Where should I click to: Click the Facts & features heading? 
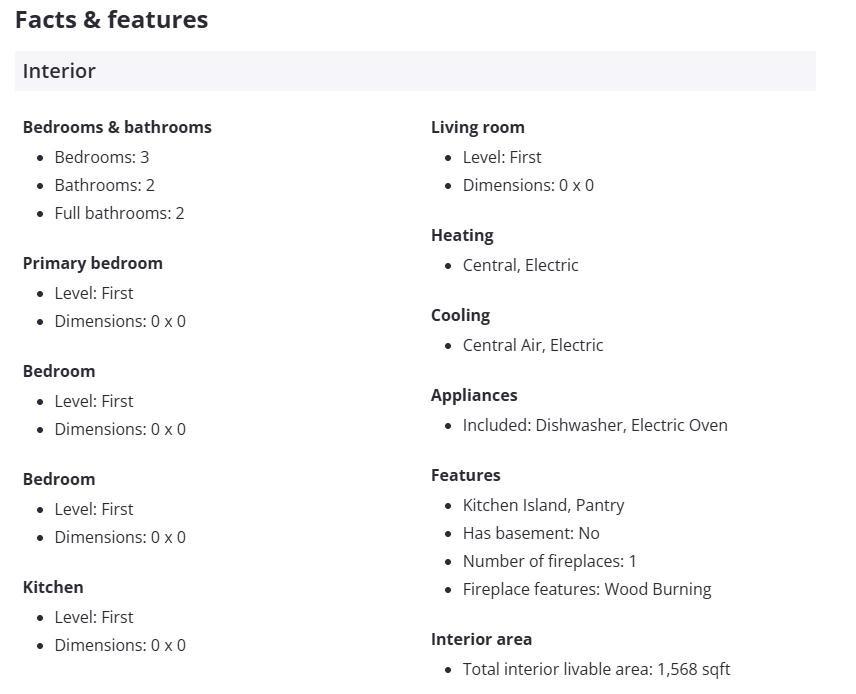[111, 20]
